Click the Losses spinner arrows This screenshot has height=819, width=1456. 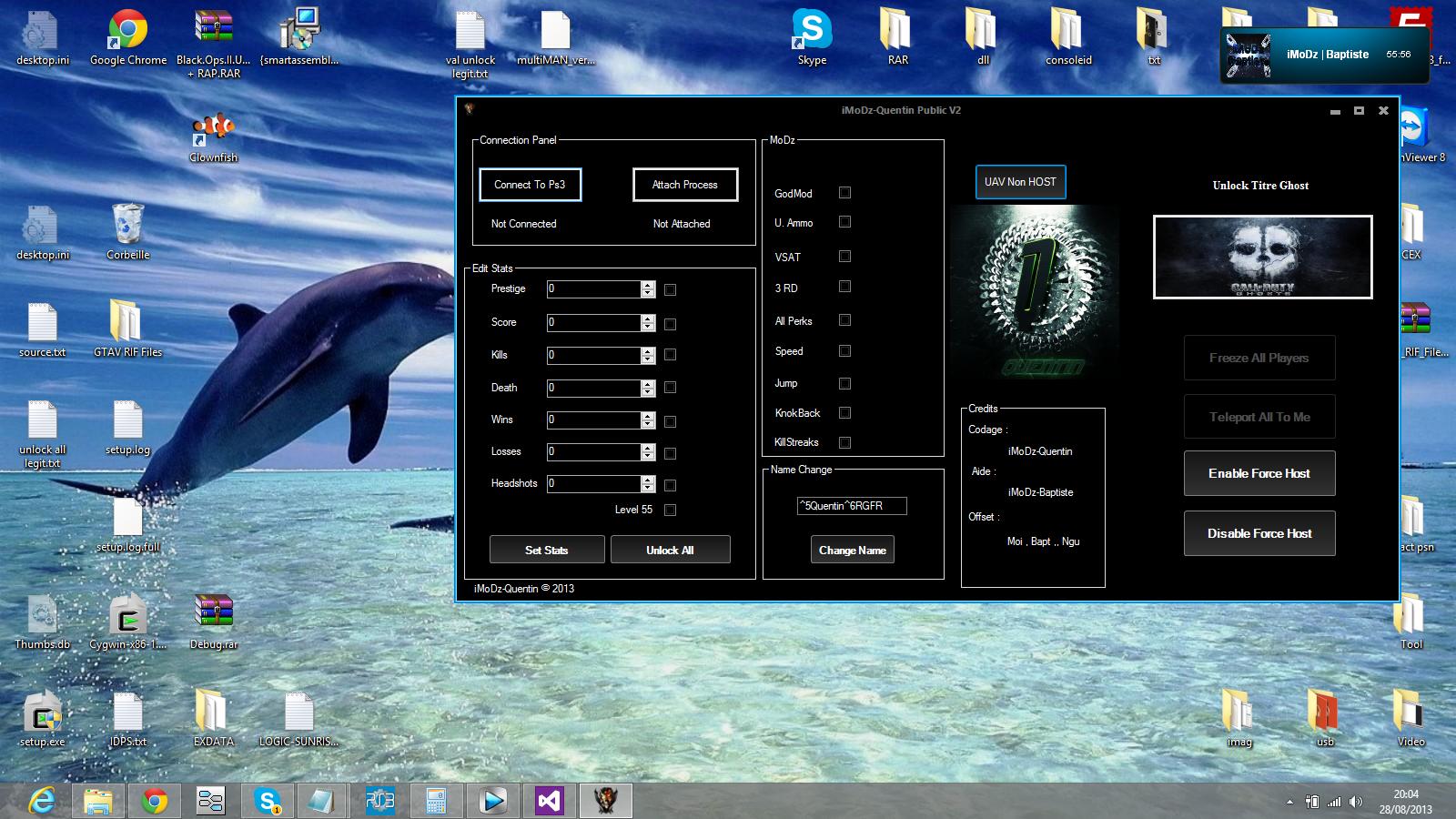pyautogui.click(x=648, y=452)
